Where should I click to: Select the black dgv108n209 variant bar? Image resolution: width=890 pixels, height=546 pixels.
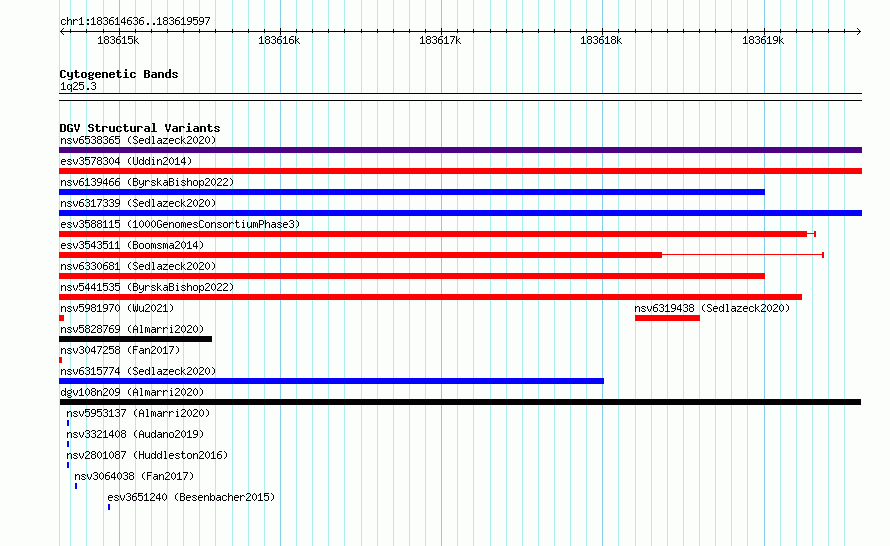460,402
